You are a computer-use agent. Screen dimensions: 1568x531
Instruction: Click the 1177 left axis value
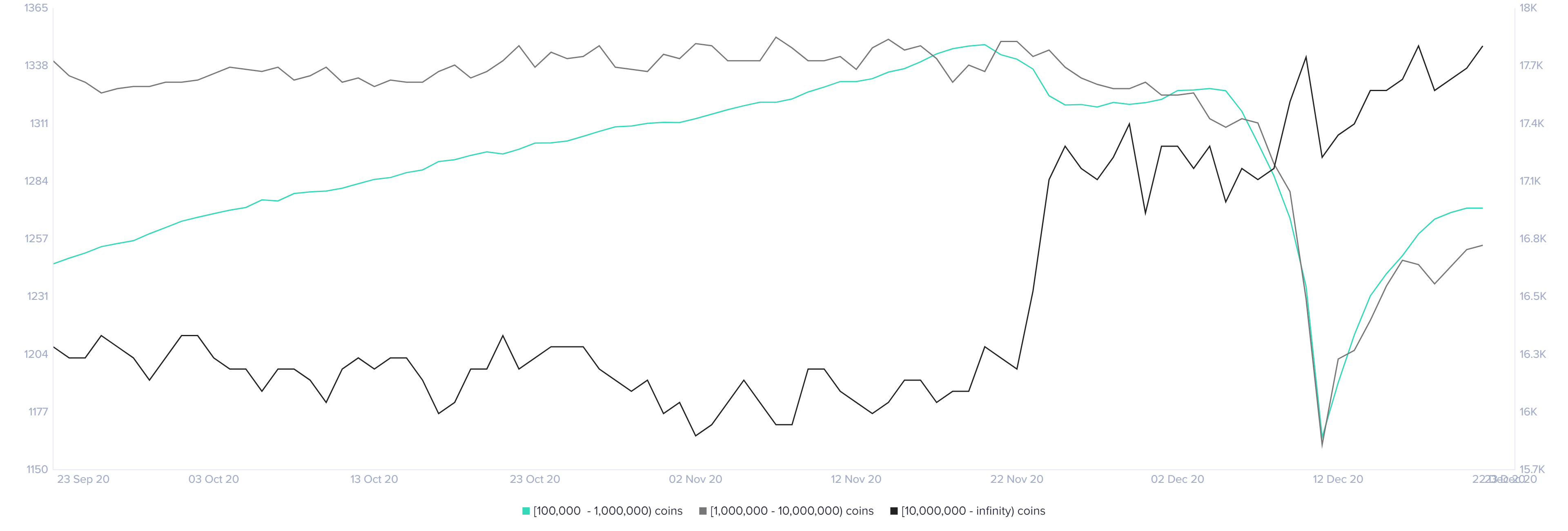coord(38,412)
